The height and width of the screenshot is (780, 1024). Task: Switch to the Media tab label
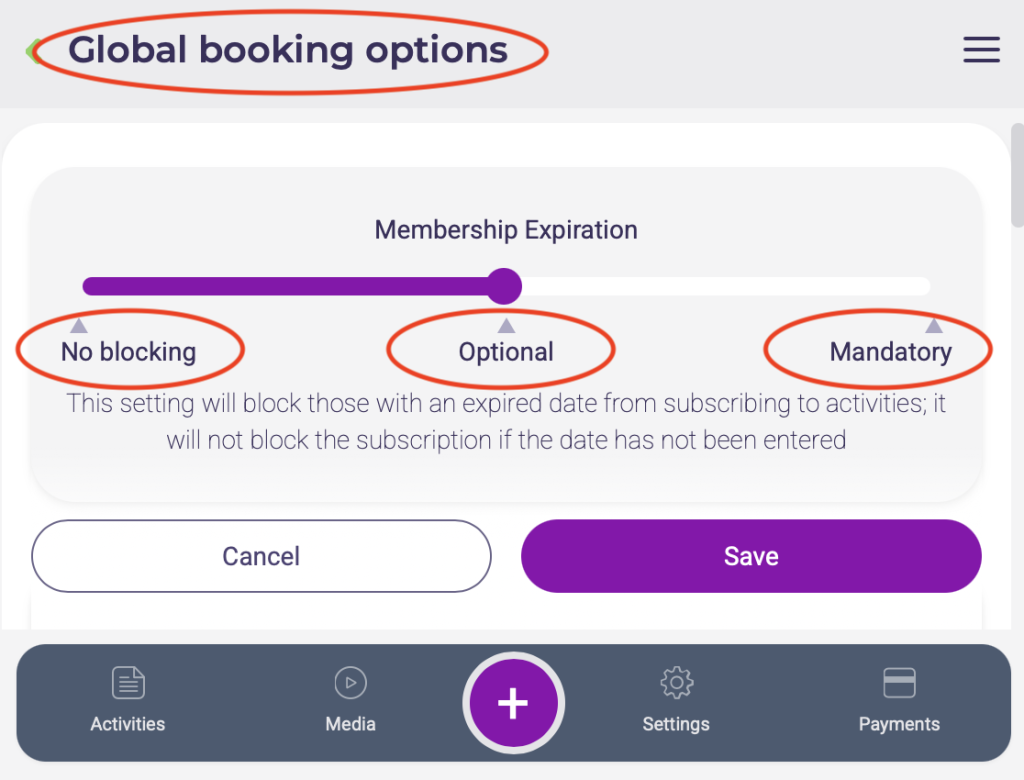pos(350,724)
